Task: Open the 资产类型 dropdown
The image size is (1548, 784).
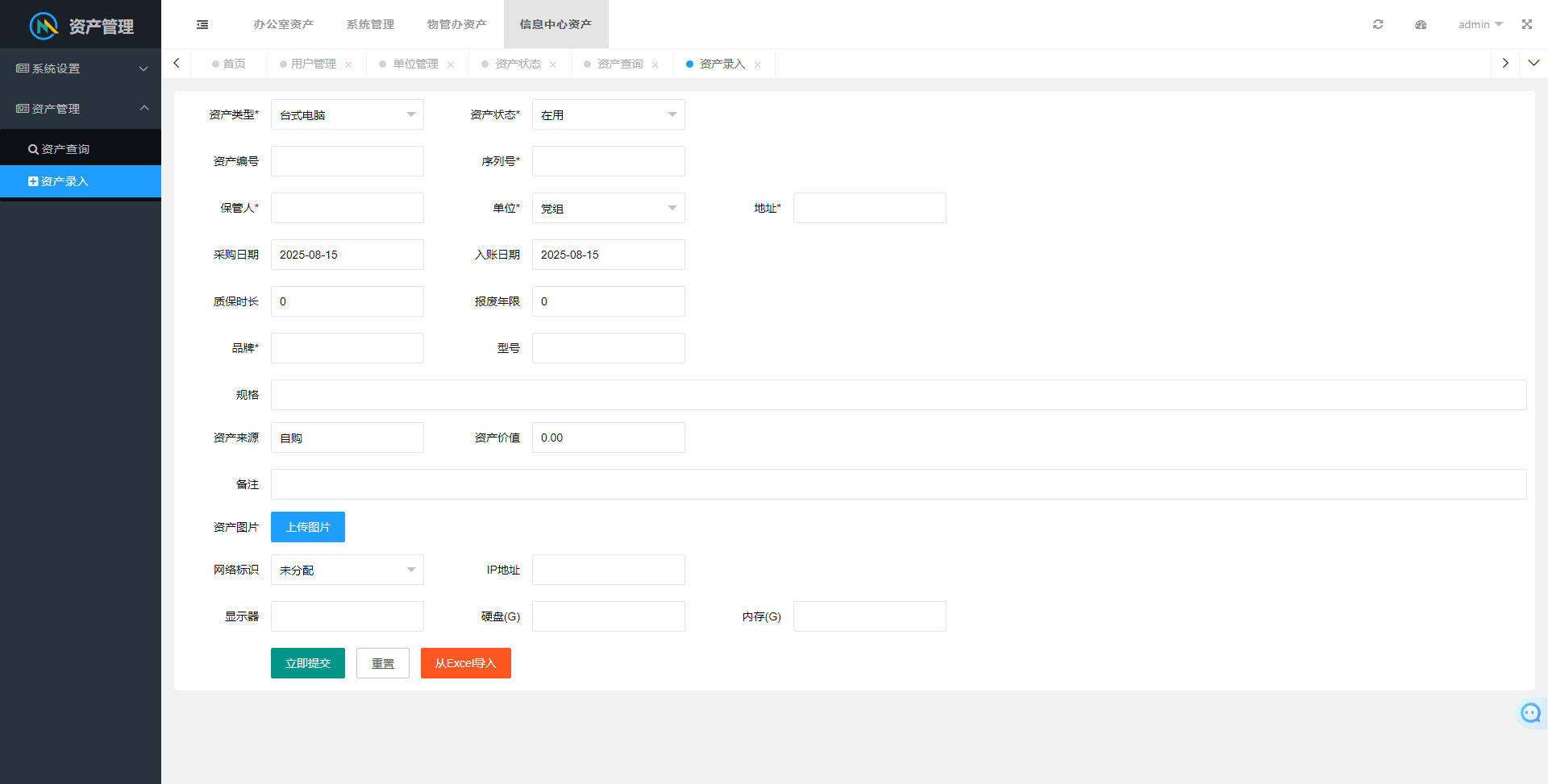Action: point(347,114)
